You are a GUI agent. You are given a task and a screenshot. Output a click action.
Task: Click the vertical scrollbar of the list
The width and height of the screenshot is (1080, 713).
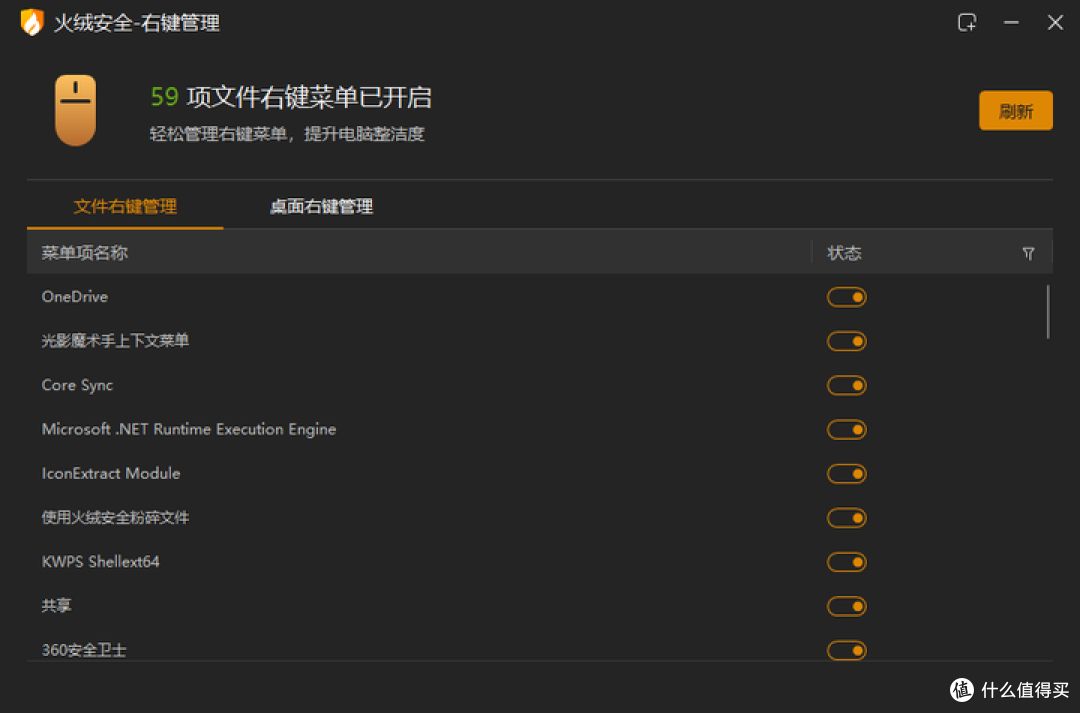1047,312
